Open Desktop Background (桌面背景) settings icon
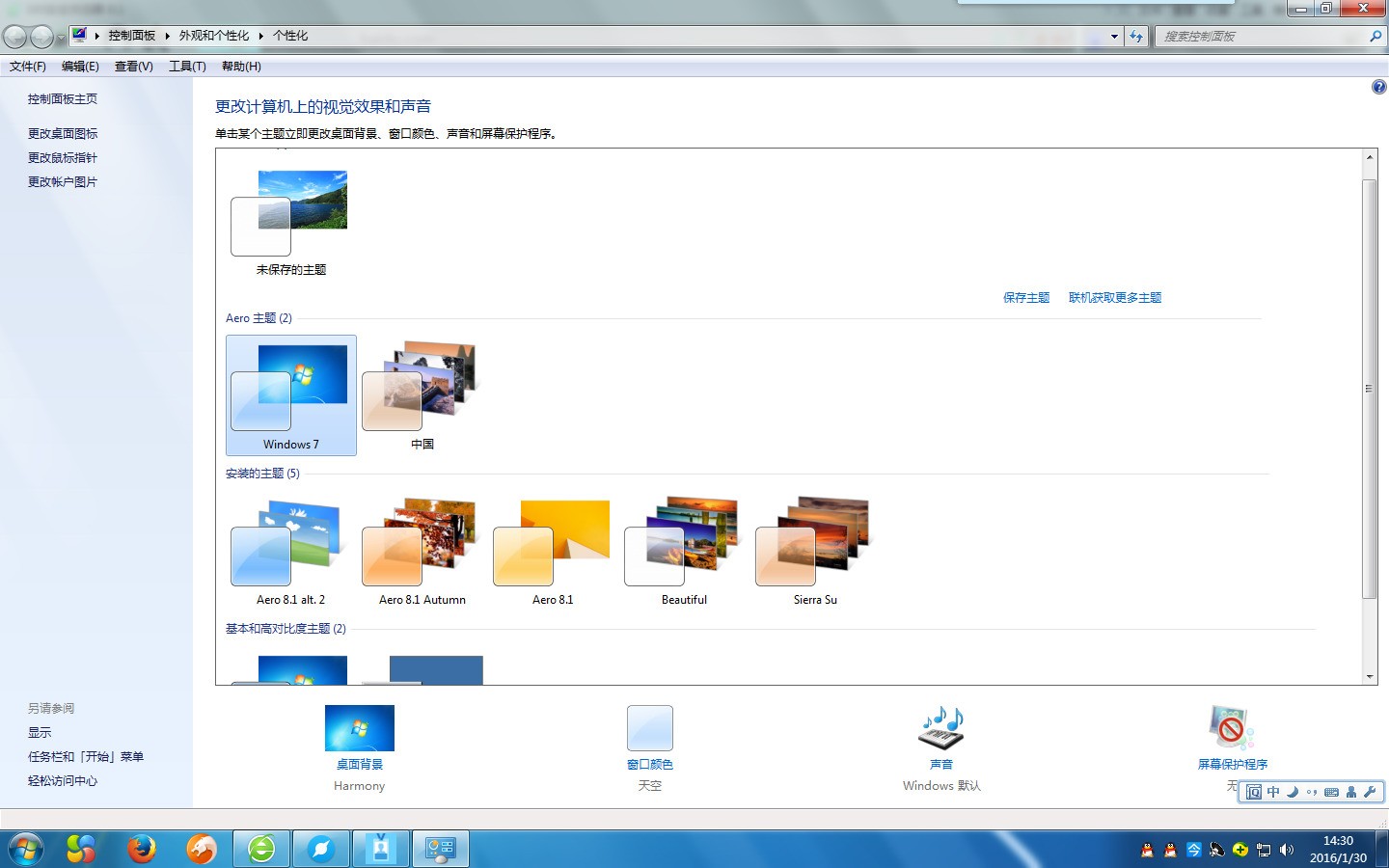 tap(359, 728)
